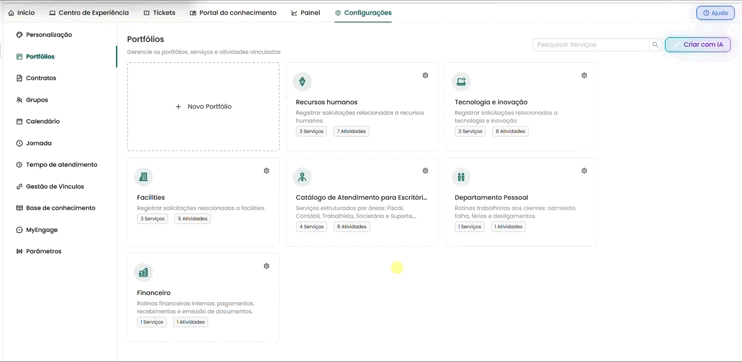Switch to the Tickets tab

[x=159, y=13]
